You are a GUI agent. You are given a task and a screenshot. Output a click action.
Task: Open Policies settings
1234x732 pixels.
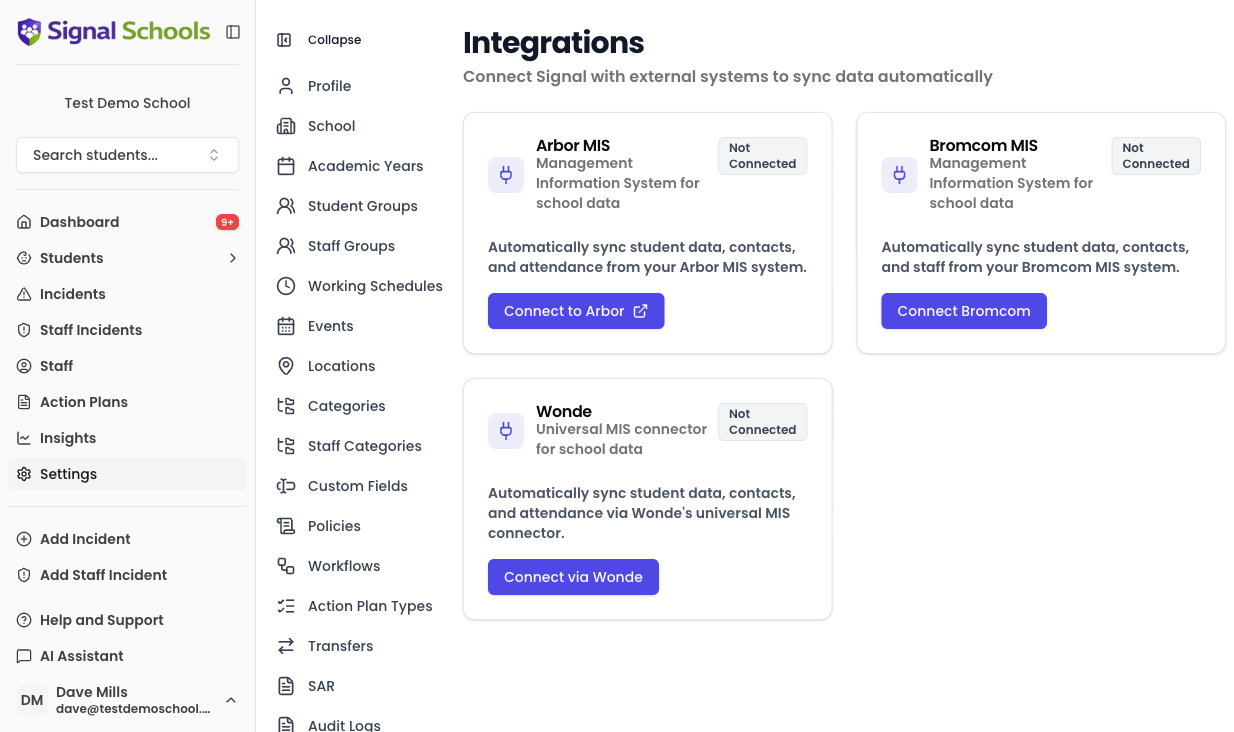(x=334, y=526)
